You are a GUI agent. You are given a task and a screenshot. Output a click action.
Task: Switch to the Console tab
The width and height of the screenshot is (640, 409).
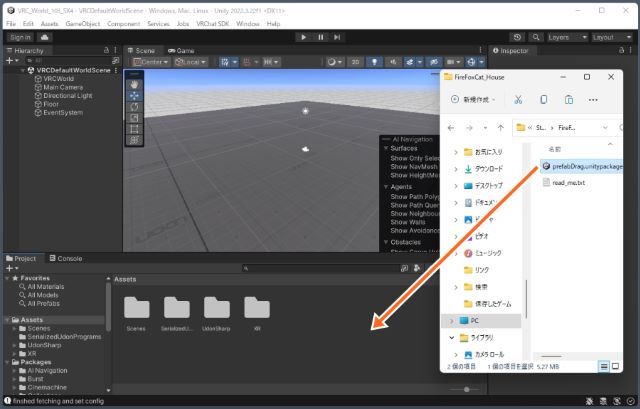pos(66,258)
